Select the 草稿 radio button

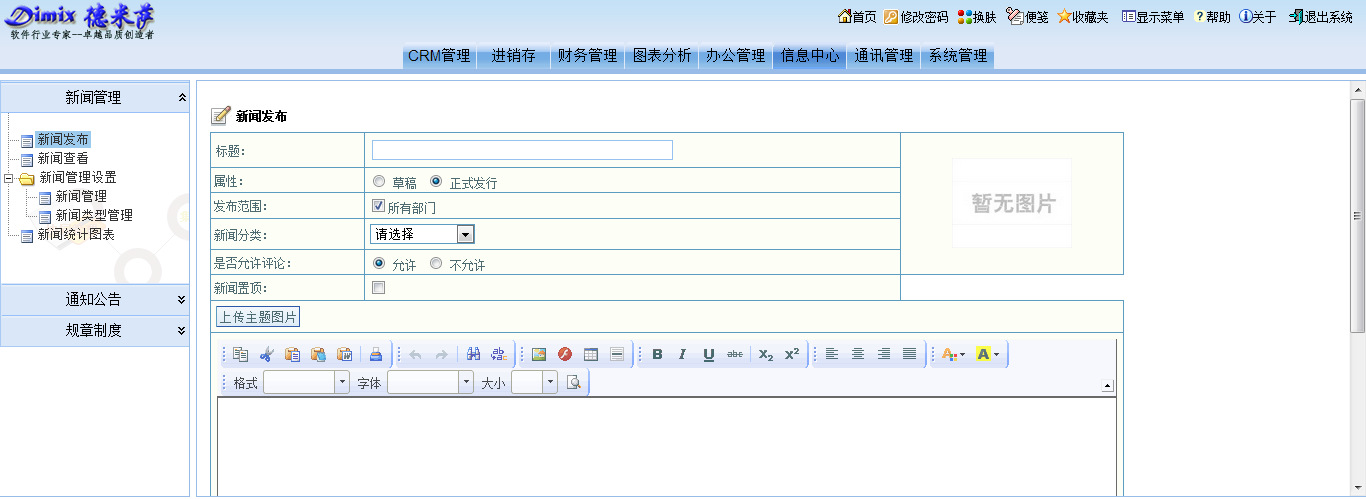tap(379, 182)
